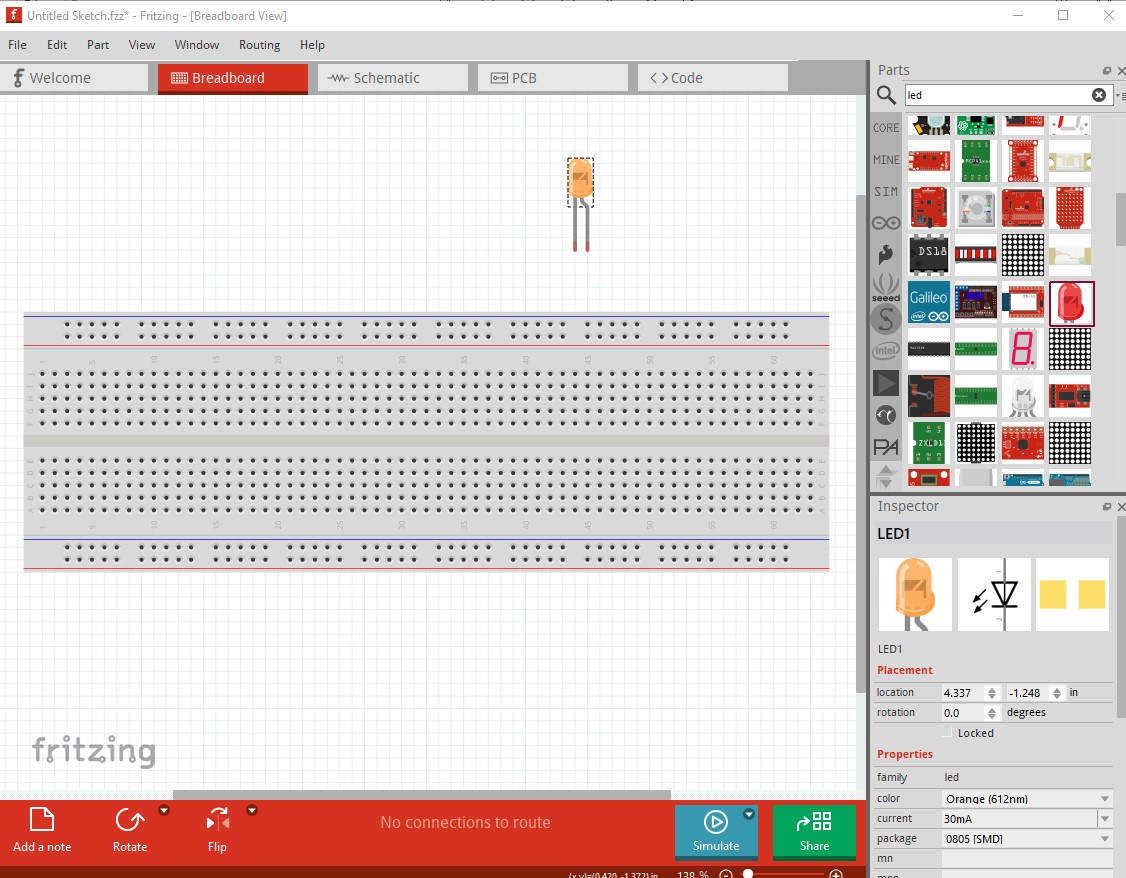
Task: Select the red LED part thumbnail
Action: 1071,304
